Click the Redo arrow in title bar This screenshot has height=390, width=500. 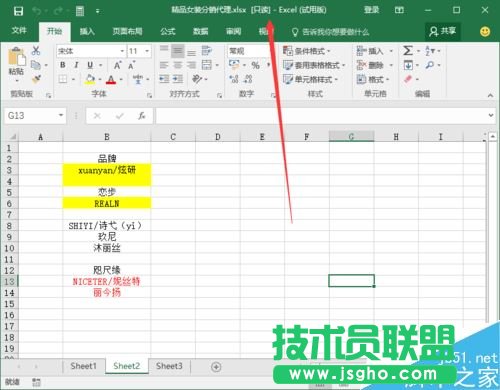58,12
